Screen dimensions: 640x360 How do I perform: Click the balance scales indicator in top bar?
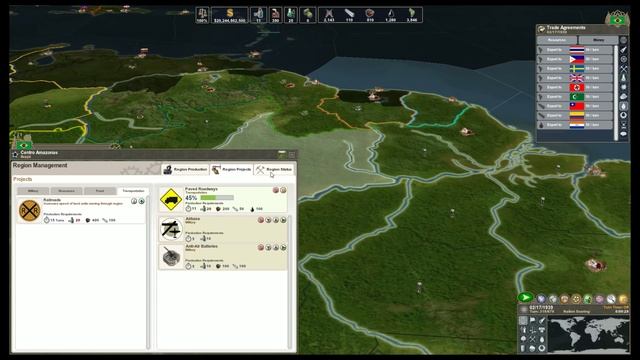pyautogui.click(x=202, y=15)
